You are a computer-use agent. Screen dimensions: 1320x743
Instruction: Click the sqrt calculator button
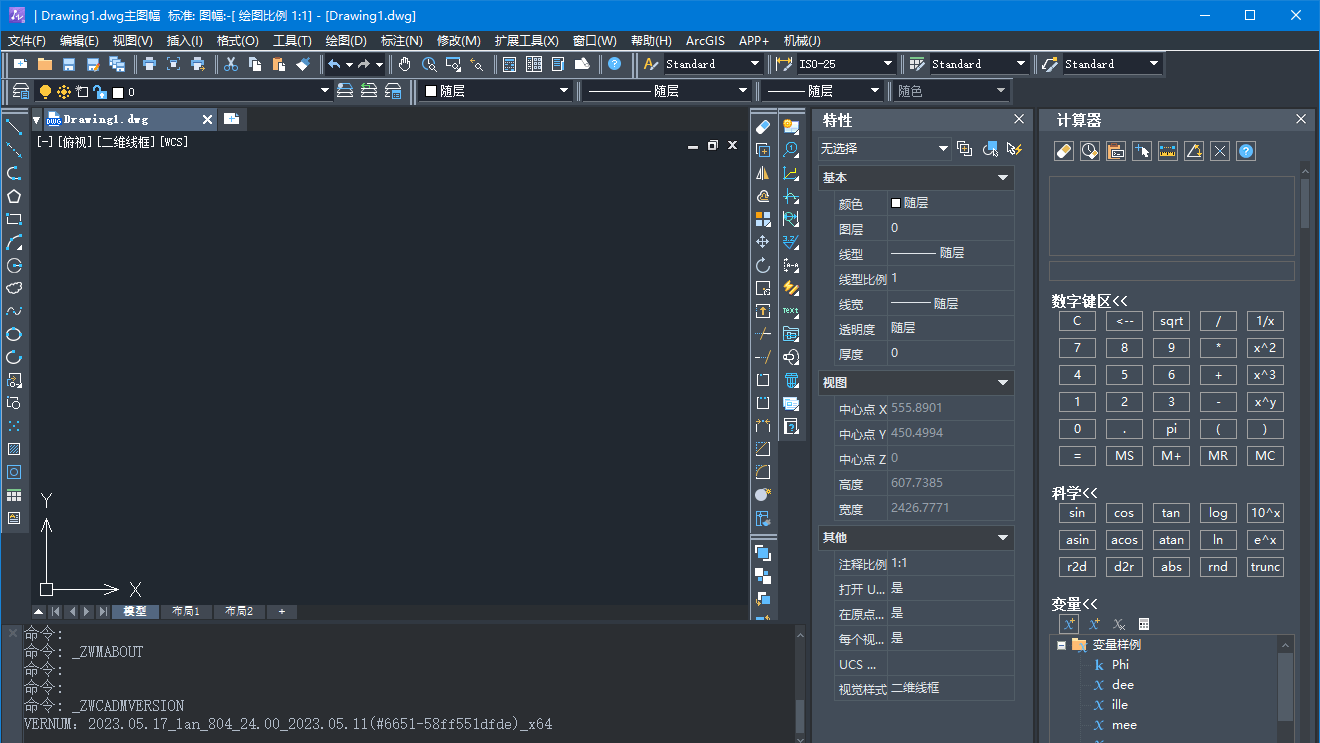(x=1171, y=321)
